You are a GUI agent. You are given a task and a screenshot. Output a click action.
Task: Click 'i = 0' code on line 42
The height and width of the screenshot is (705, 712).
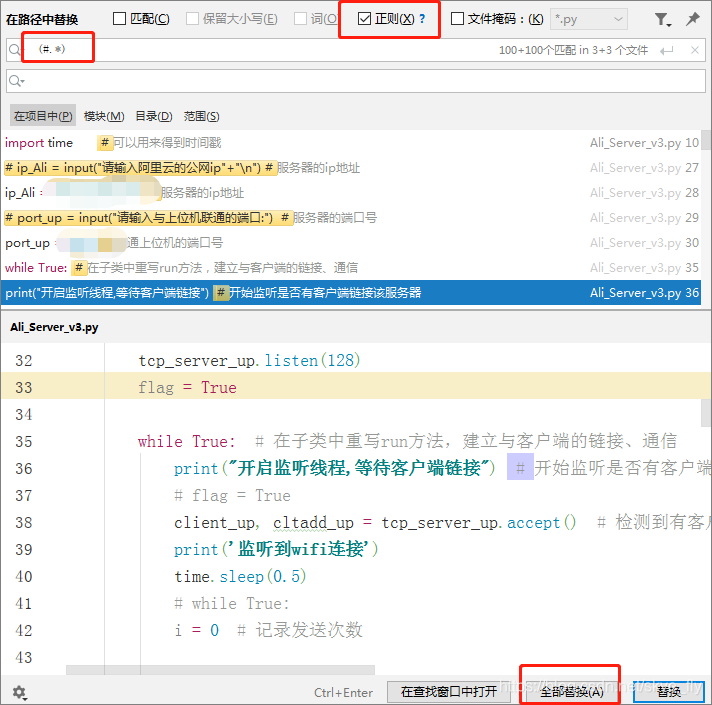[197, 631]
